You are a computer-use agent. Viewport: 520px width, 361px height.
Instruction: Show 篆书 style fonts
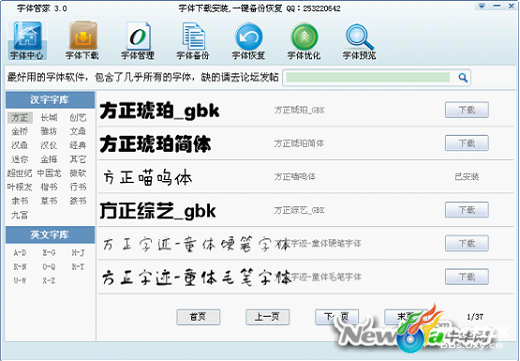pyautogui.click(x=78, y=201)
